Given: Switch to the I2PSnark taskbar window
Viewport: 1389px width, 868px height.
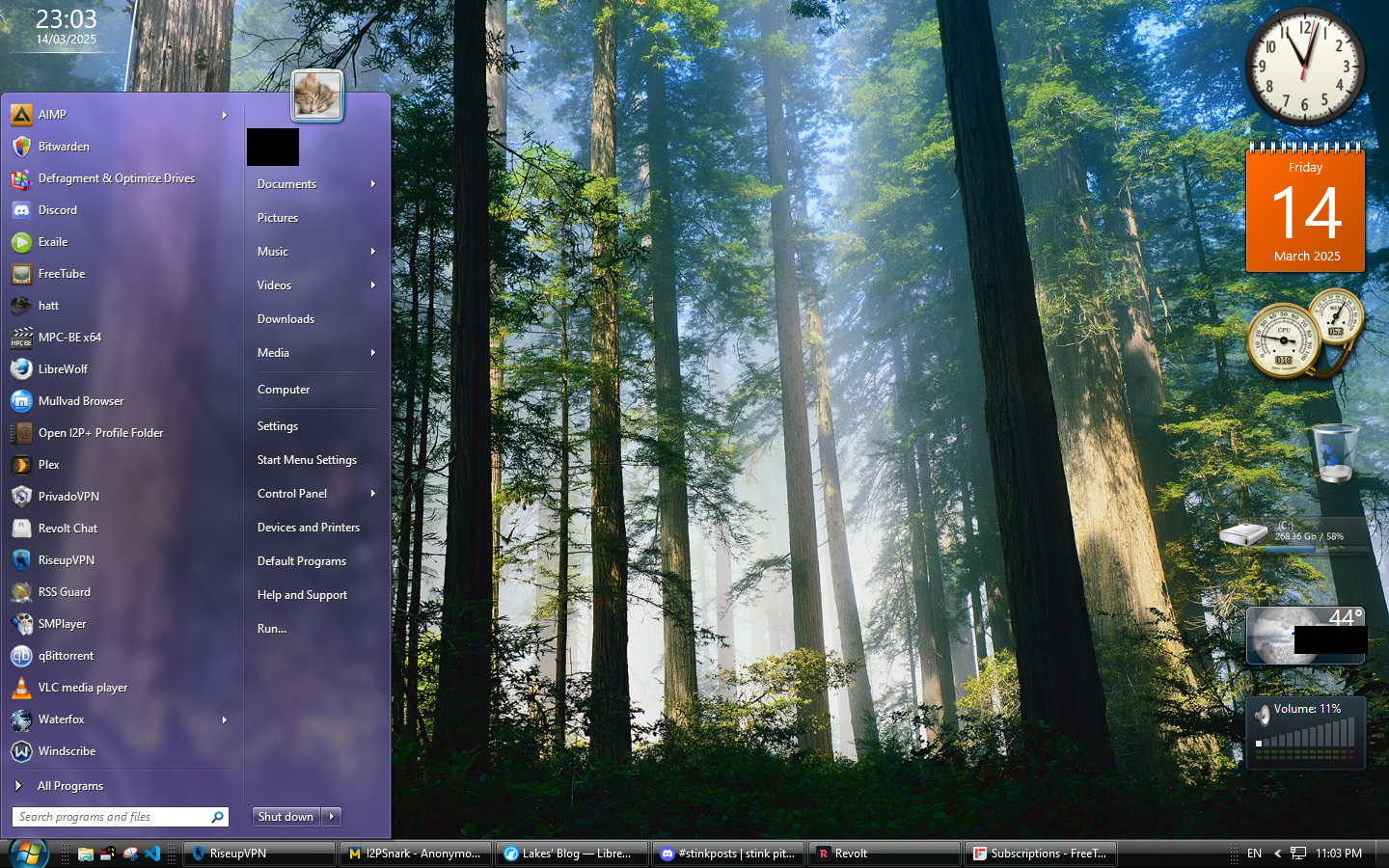Looking at the screenshot, I should coord(416,854).
